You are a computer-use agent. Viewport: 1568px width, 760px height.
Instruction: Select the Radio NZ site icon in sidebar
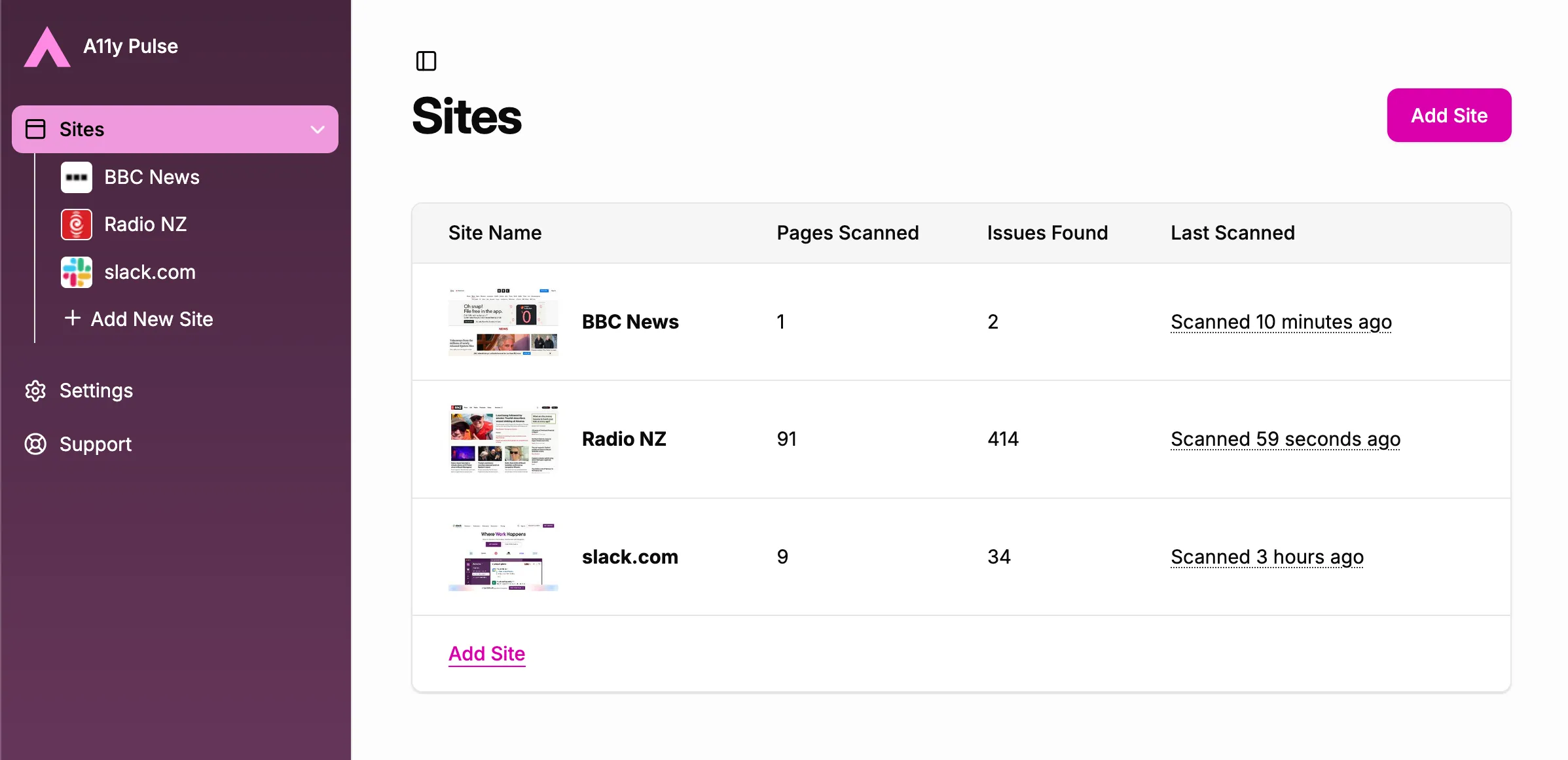click(75, 224)
